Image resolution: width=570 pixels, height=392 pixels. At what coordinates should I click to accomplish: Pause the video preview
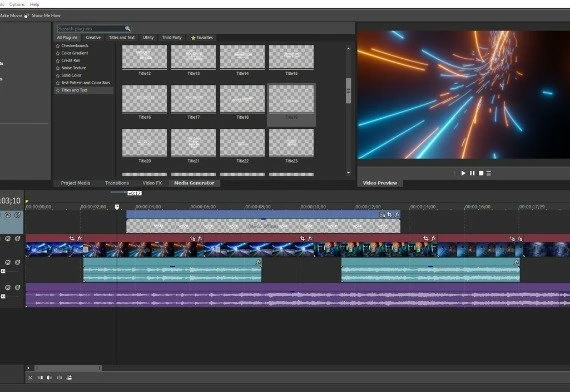click(472, 173)
